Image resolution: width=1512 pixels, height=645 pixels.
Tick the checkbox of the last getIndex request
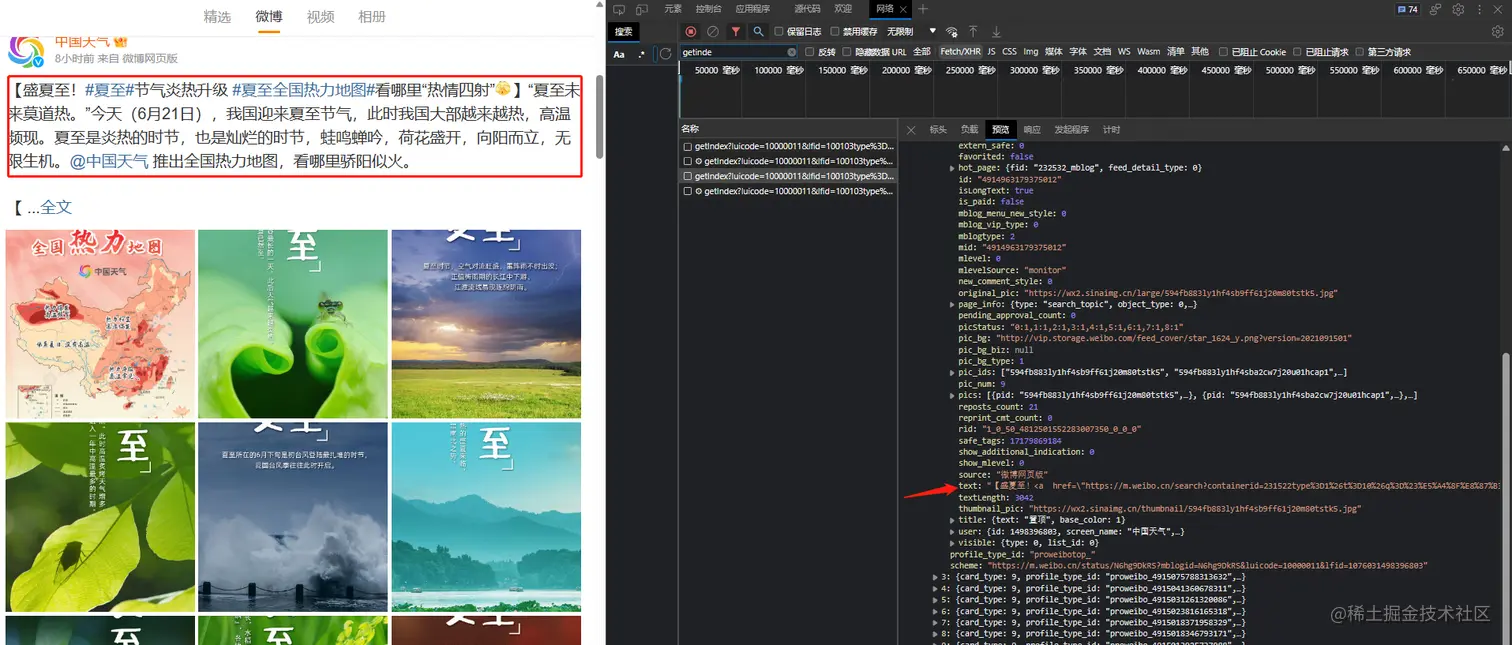687,191
